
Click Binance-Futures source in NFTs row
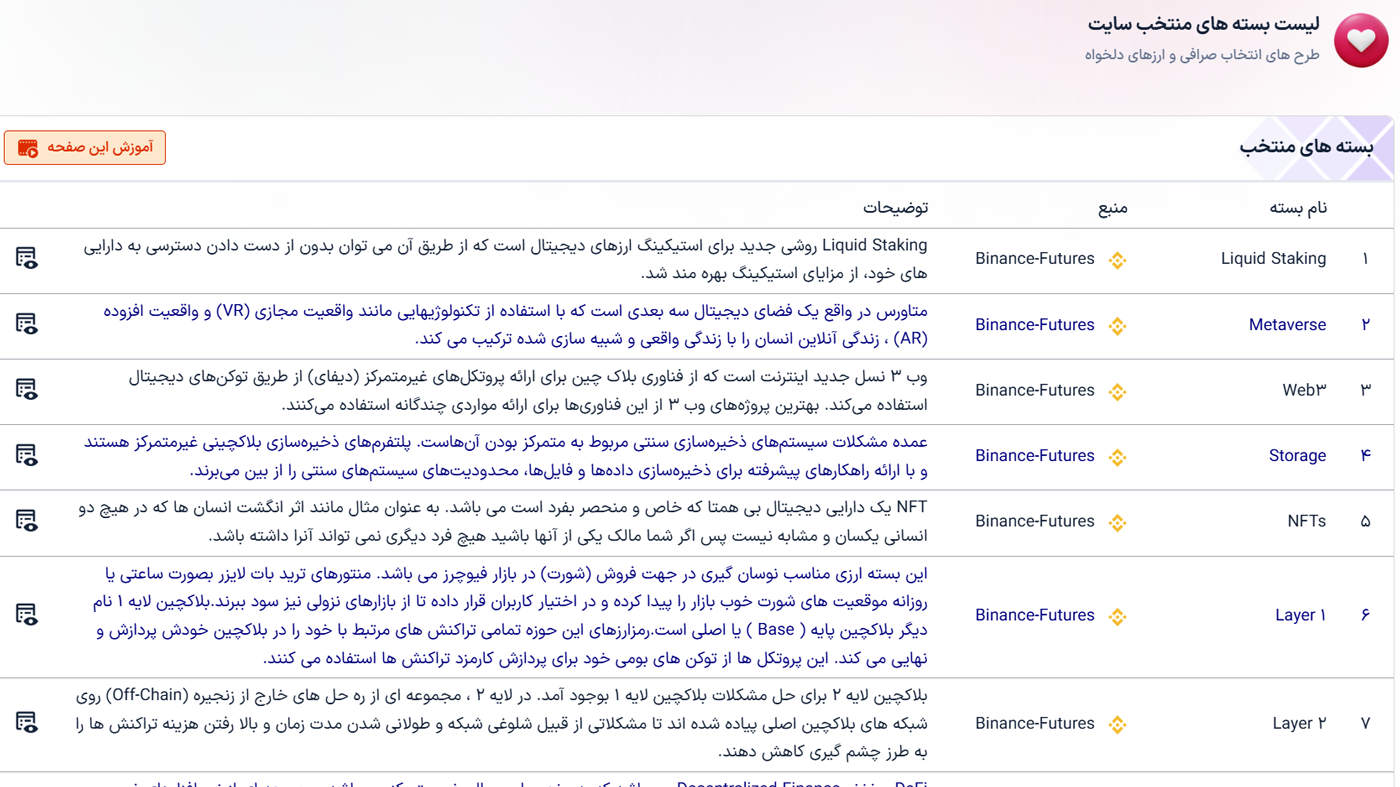[x=1035, y=521]
